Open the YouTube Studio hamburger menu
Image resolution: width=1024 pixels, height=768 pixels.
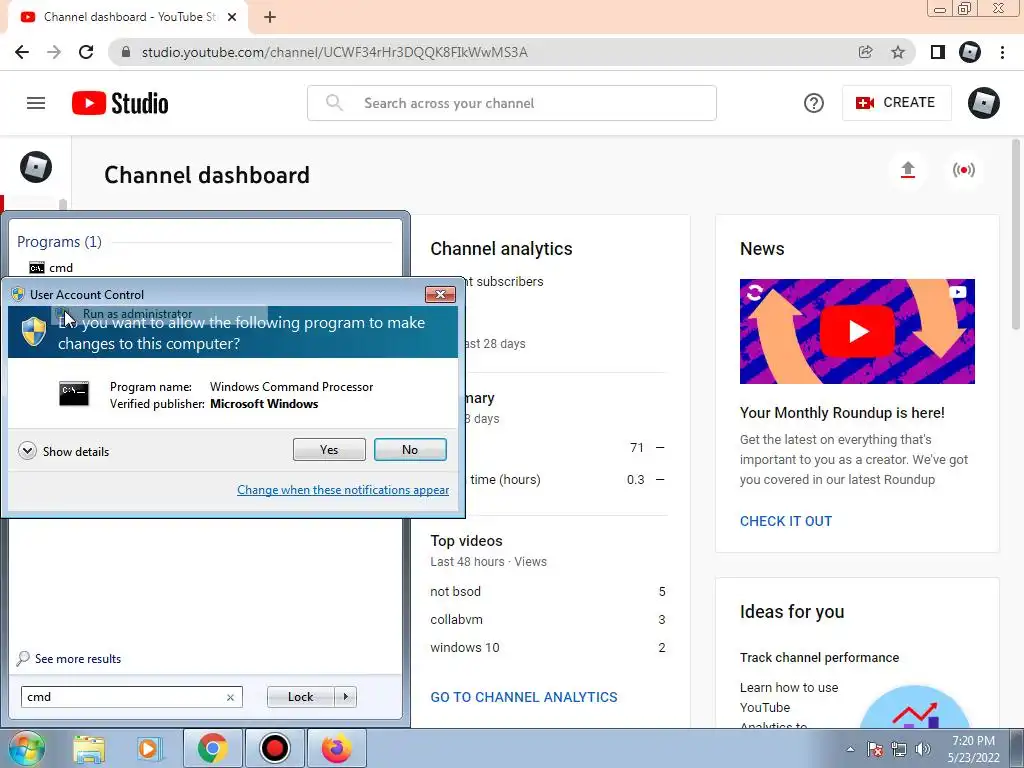click(x=36, y=103)
